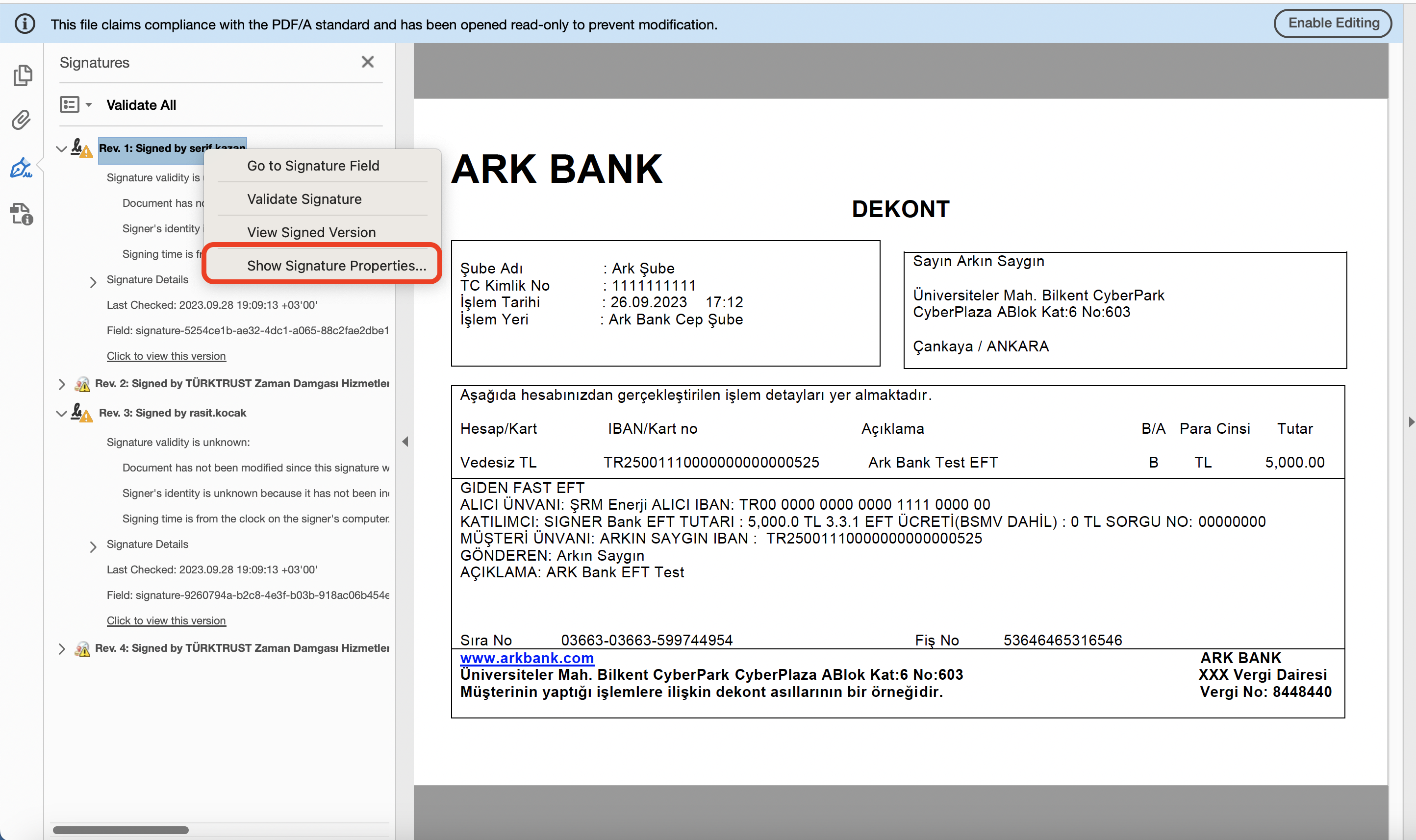Screen dimensions: 1416x840
Task: Click the Signatures panel title
Action: [95, 62]
